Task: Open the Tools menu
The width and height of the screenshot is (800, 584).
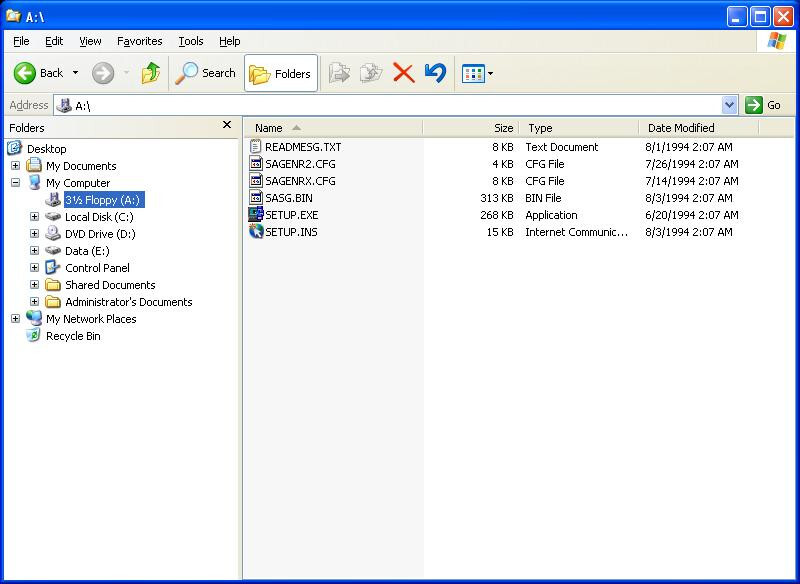Action: click(190, 41)
